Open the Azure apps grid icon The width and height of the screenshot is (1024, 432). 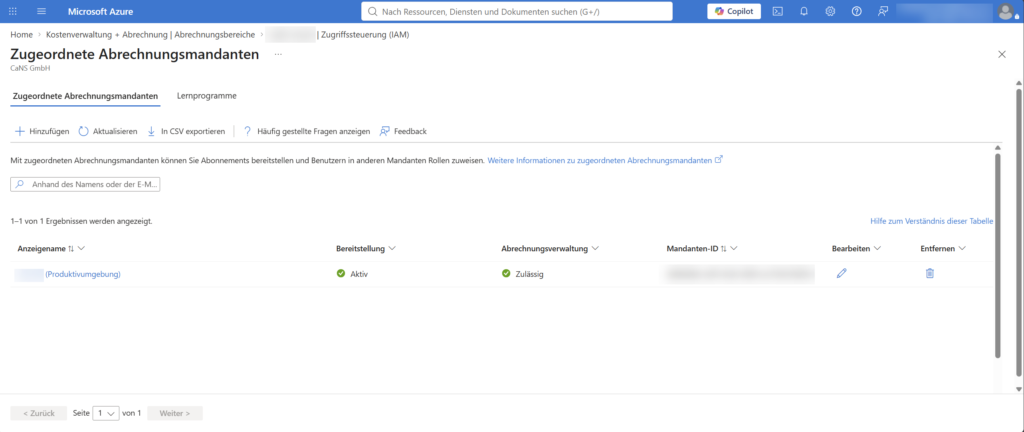click(13, 11)
